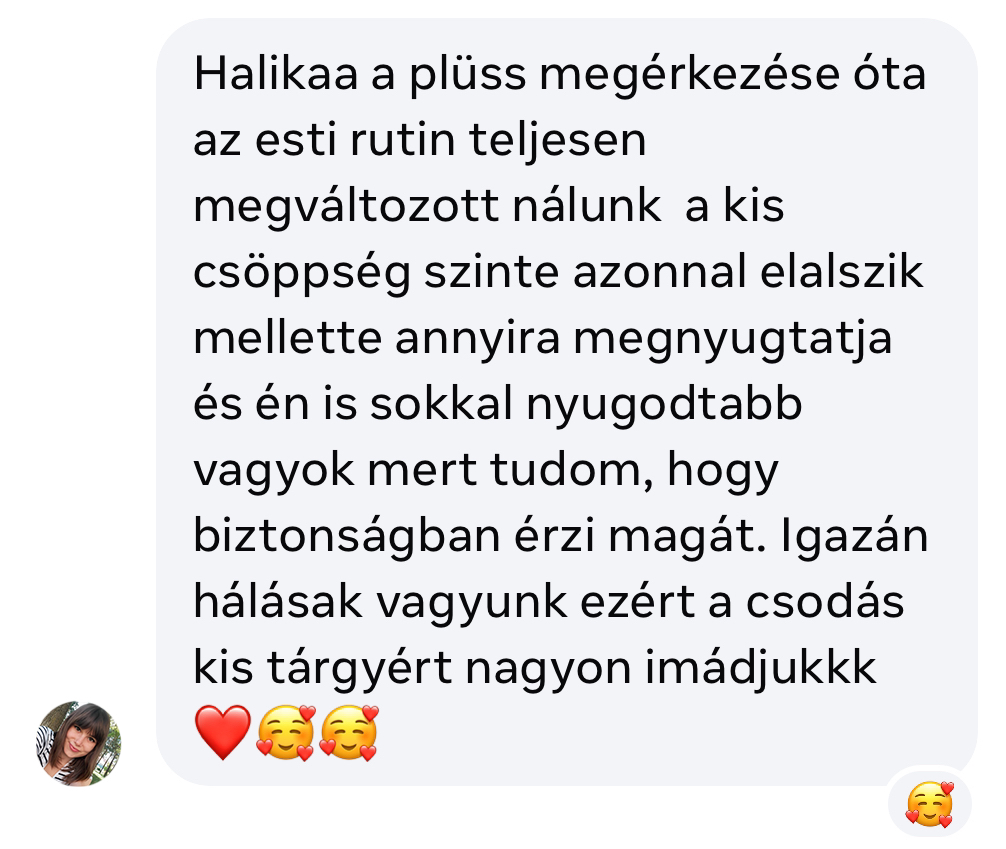Click the word "Halikaa" at message start

point(276,73)
